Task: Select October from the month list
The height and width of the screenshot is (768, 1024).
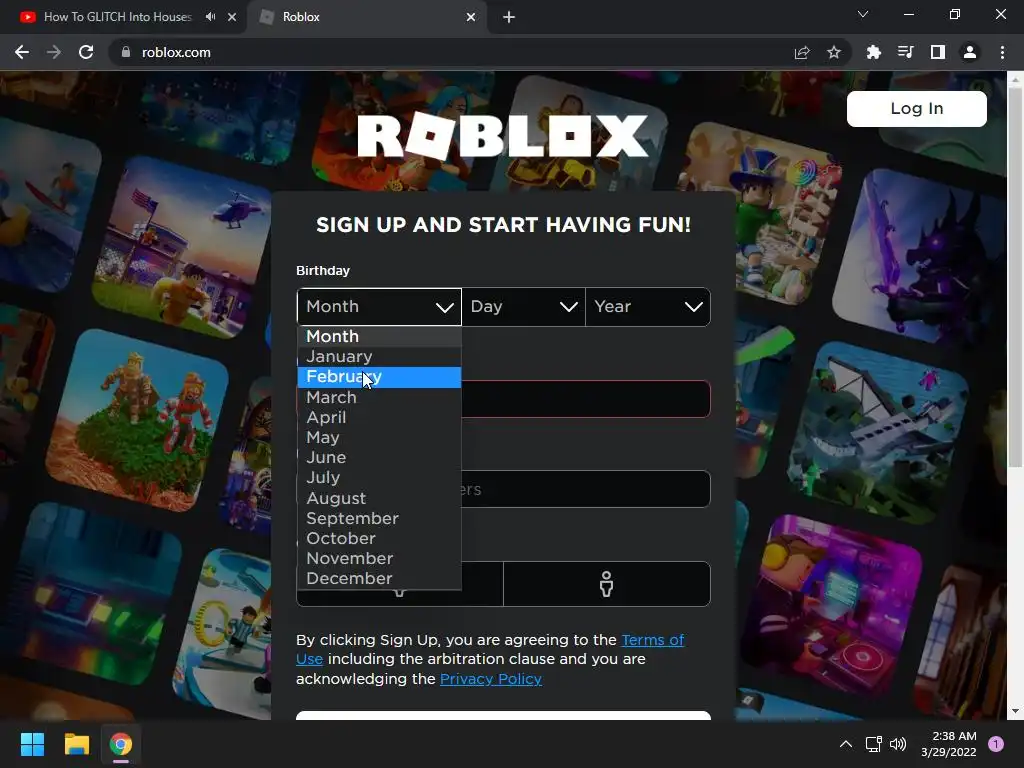Action: (x=379, y=539)
